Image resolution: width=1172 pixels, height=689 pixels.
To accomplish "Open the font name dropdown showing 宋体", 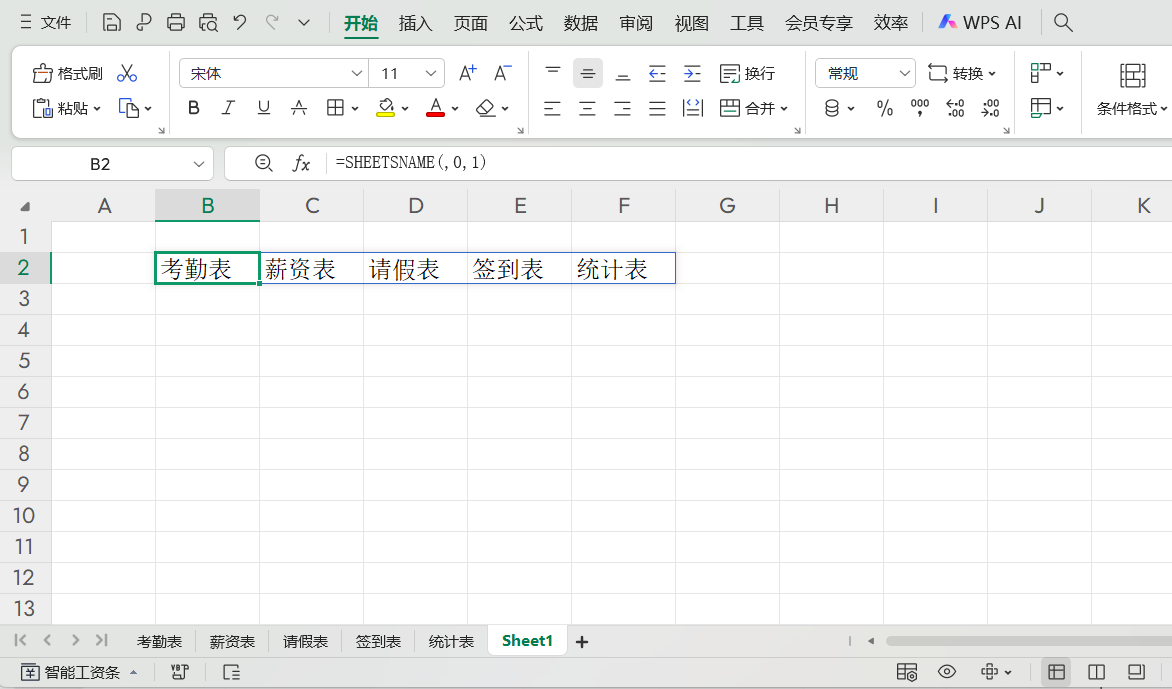I will [x=357, y=72].
